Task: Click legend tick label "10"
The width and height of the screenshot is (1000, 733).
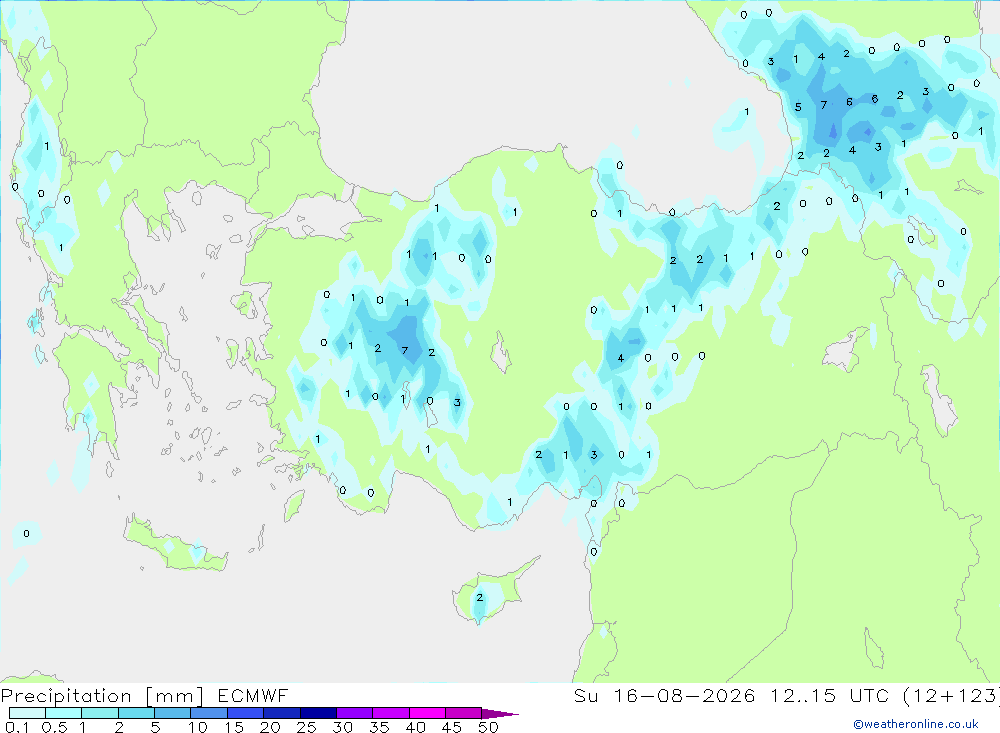Action: click(x=198, y=727)
